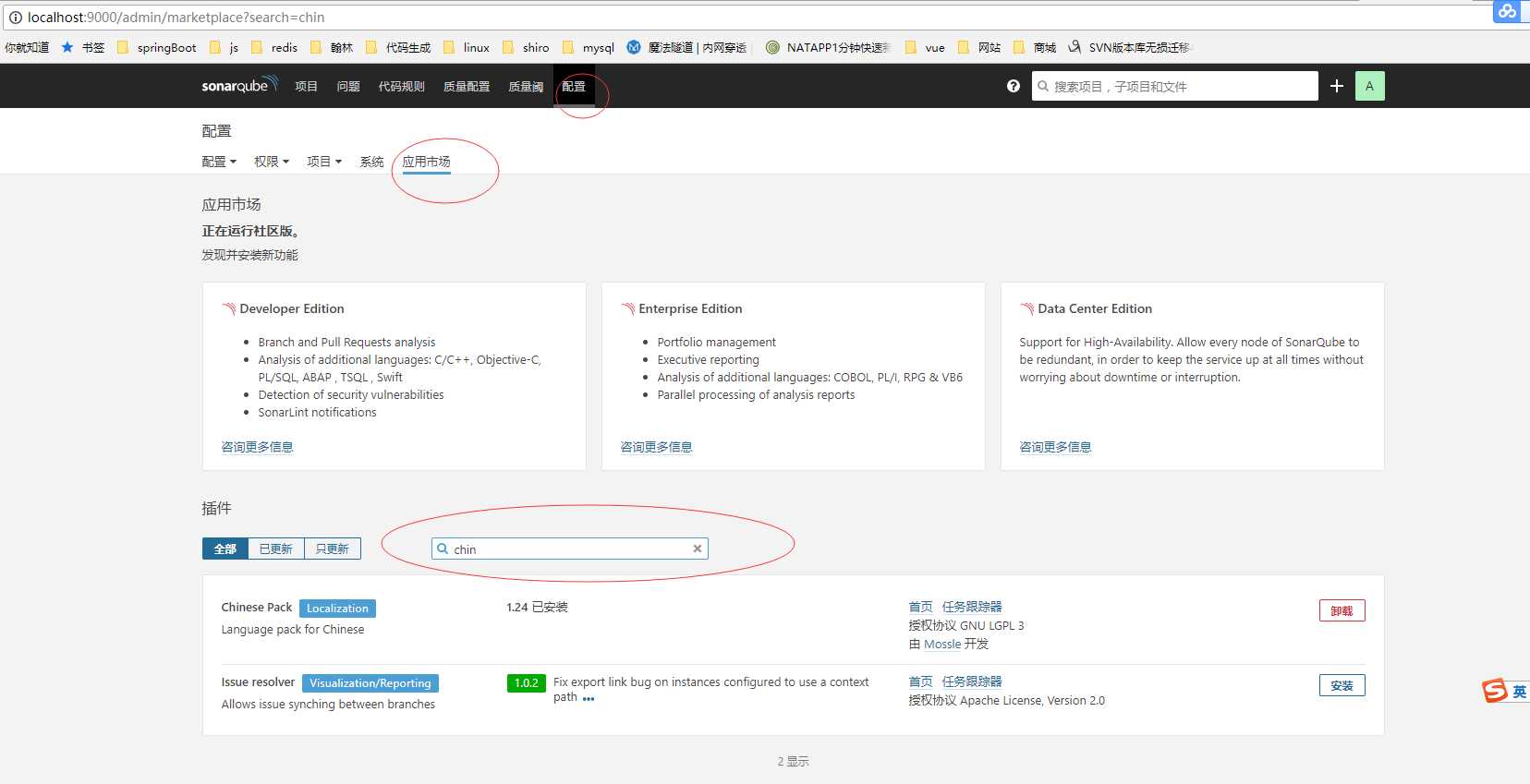
Task: Open the redis bookmark folder
Action: (274, 47)
